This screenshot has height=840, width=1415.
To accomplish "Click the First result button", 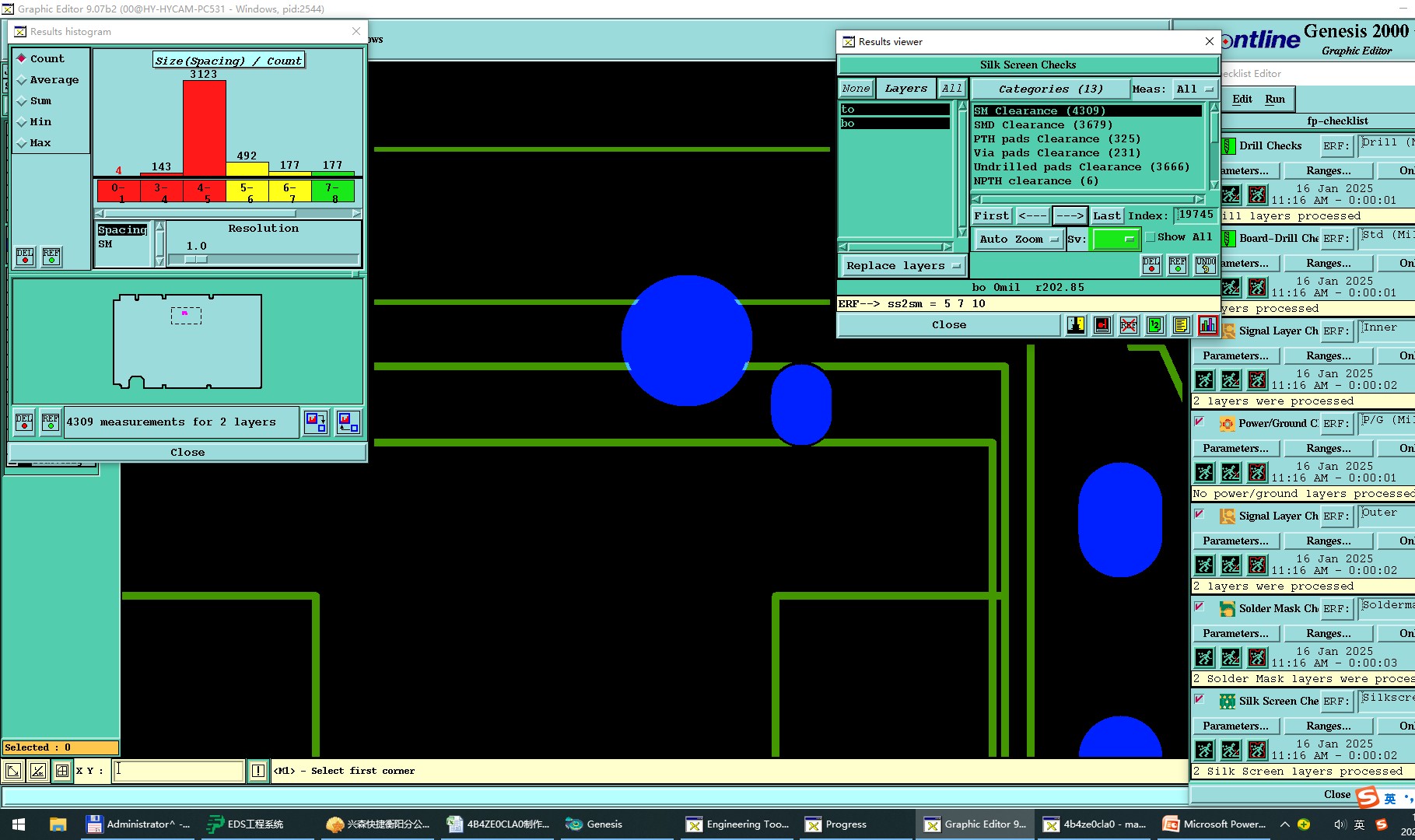I will pos(991,215).
